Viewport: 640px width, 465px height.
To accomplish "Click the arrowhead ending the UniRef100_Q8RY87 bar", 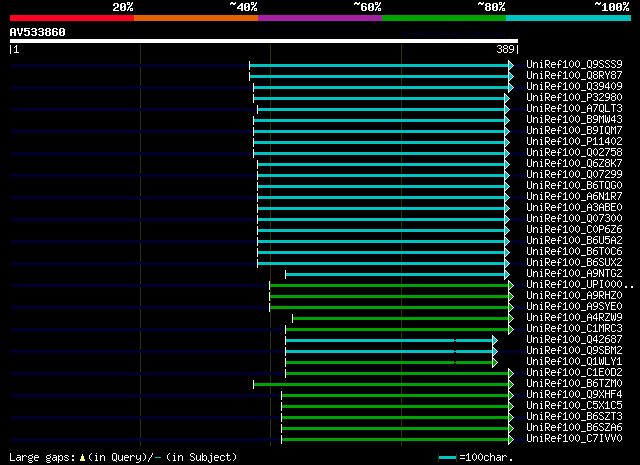I will 511,76.
